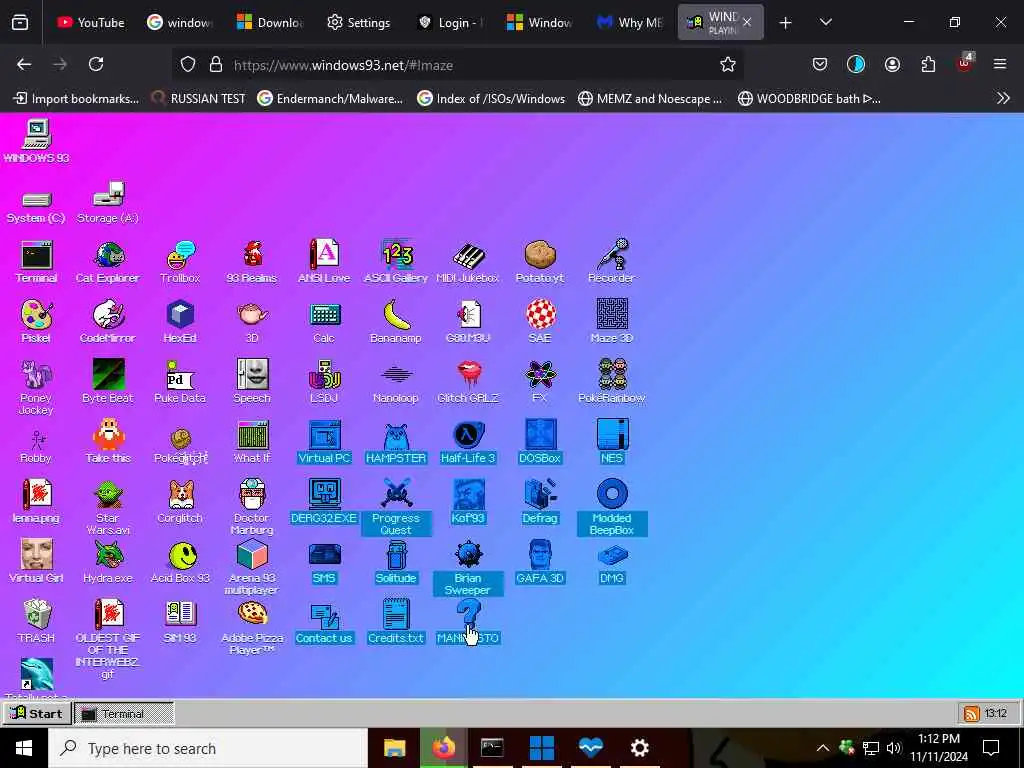This screenshot has height=768, width=1024.
Task: Open Poney Jockey icon
Action: (36, 388)
